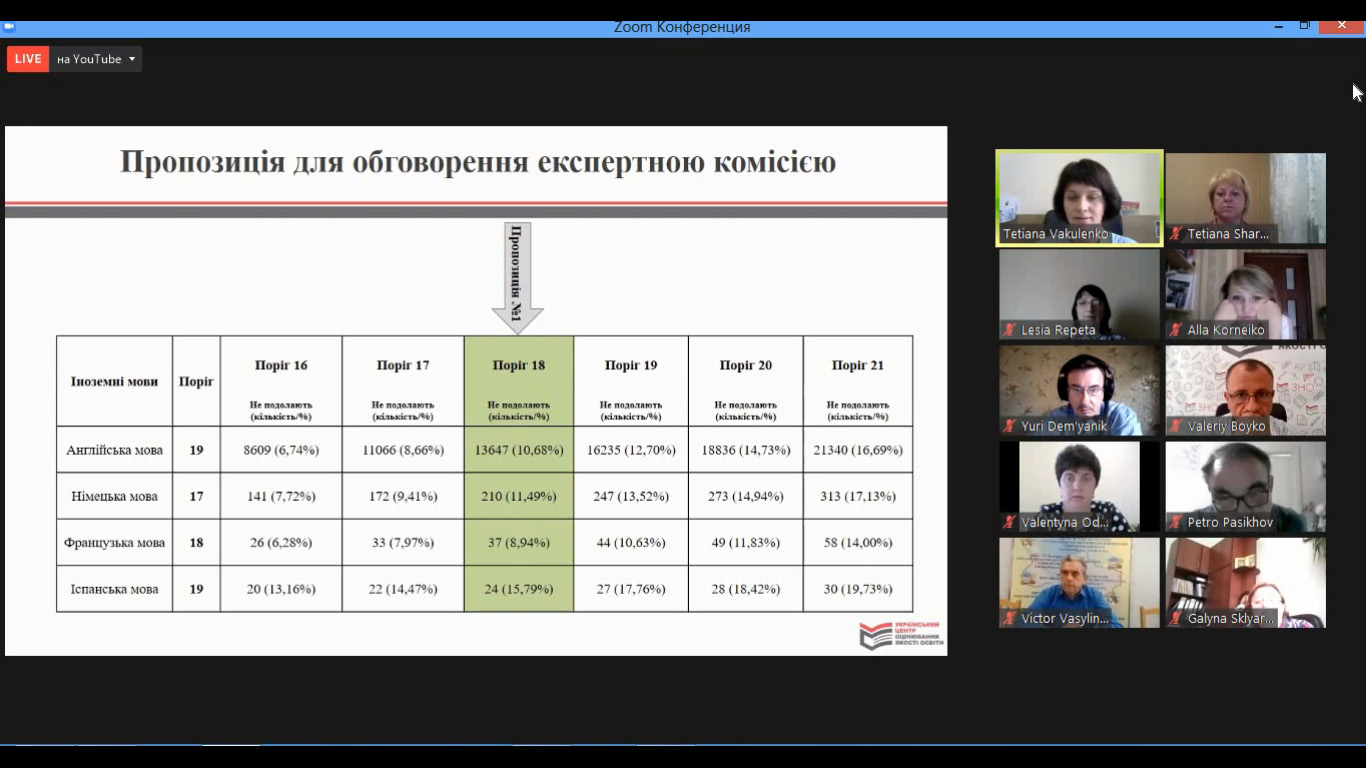This screenshot has width=1366, height=768.
Task: Click the 'Англійська мова' row label
Action: [114, 450]
